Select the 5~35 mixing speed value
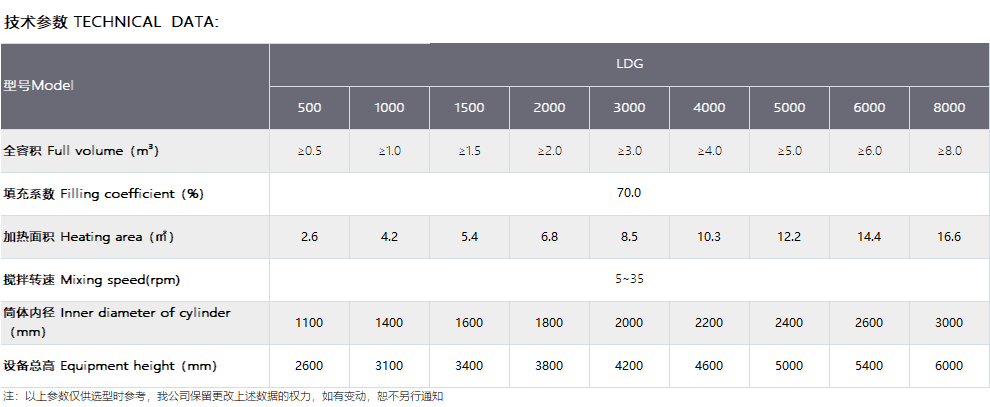The height and width of the screenshot is (407, 990). (x=629, y=279)
